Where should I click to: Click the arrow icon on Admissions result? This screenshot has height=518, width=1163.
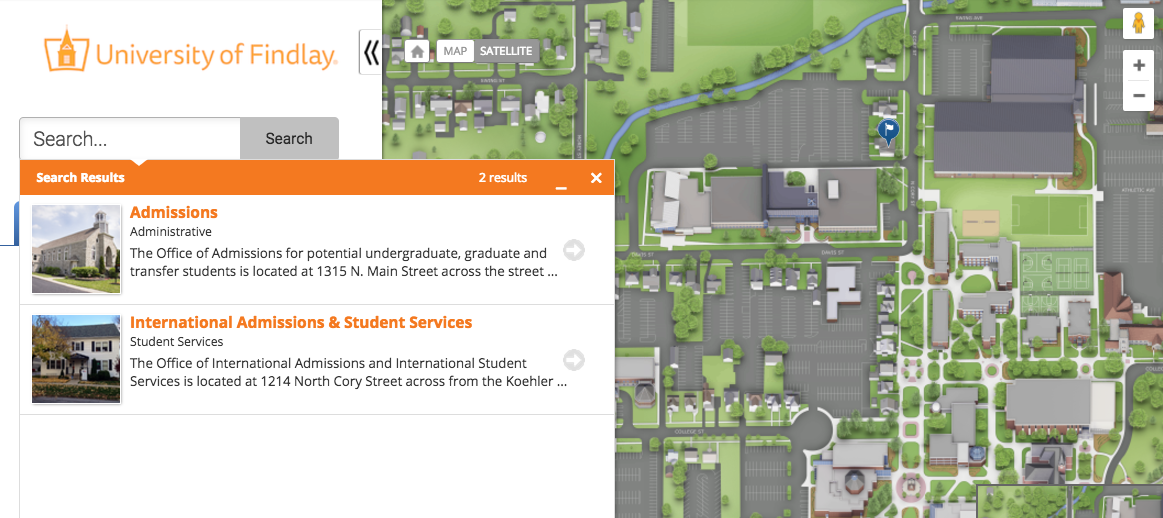tap(574, 250)
